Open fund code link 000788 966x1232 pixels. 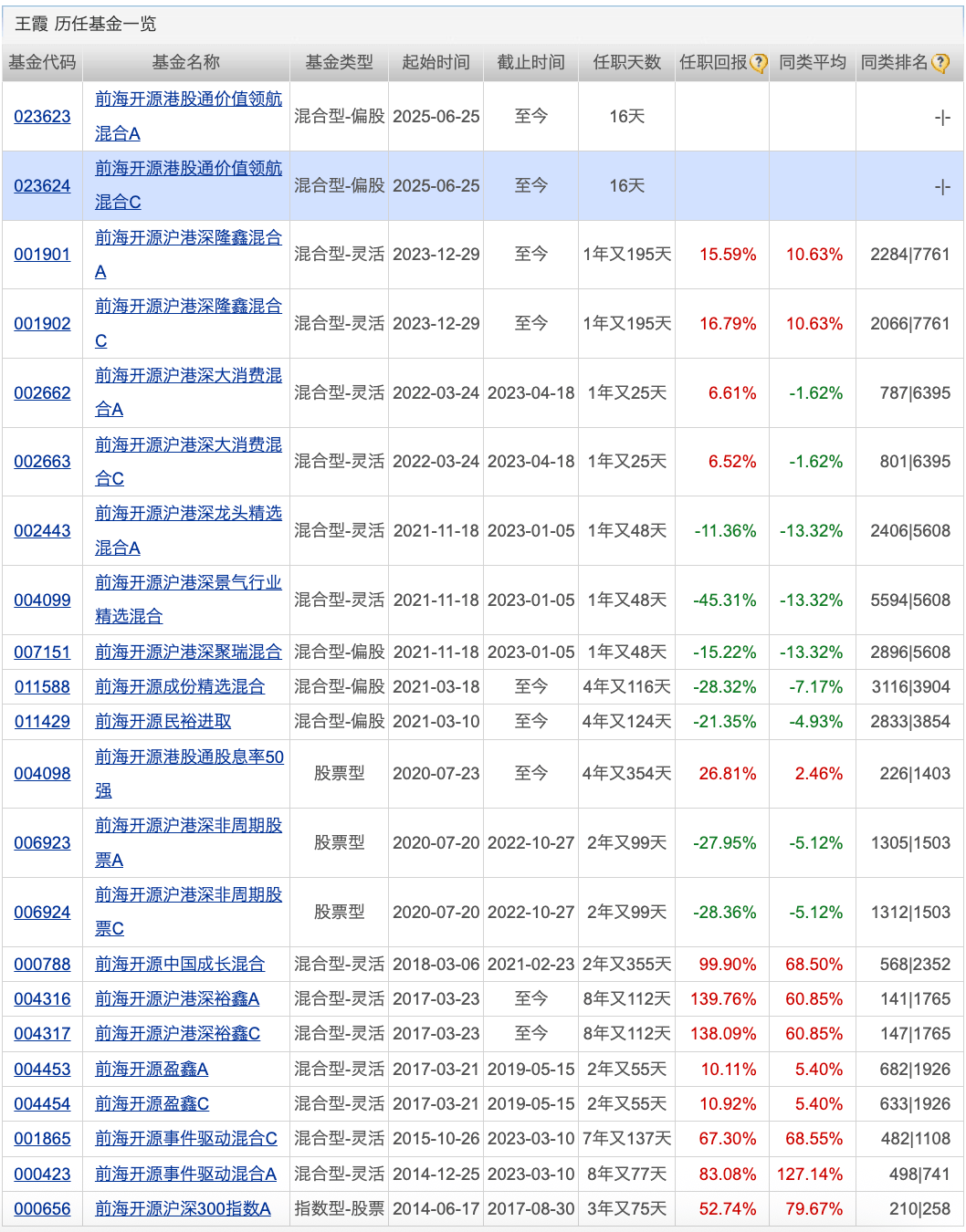[42, 964]
